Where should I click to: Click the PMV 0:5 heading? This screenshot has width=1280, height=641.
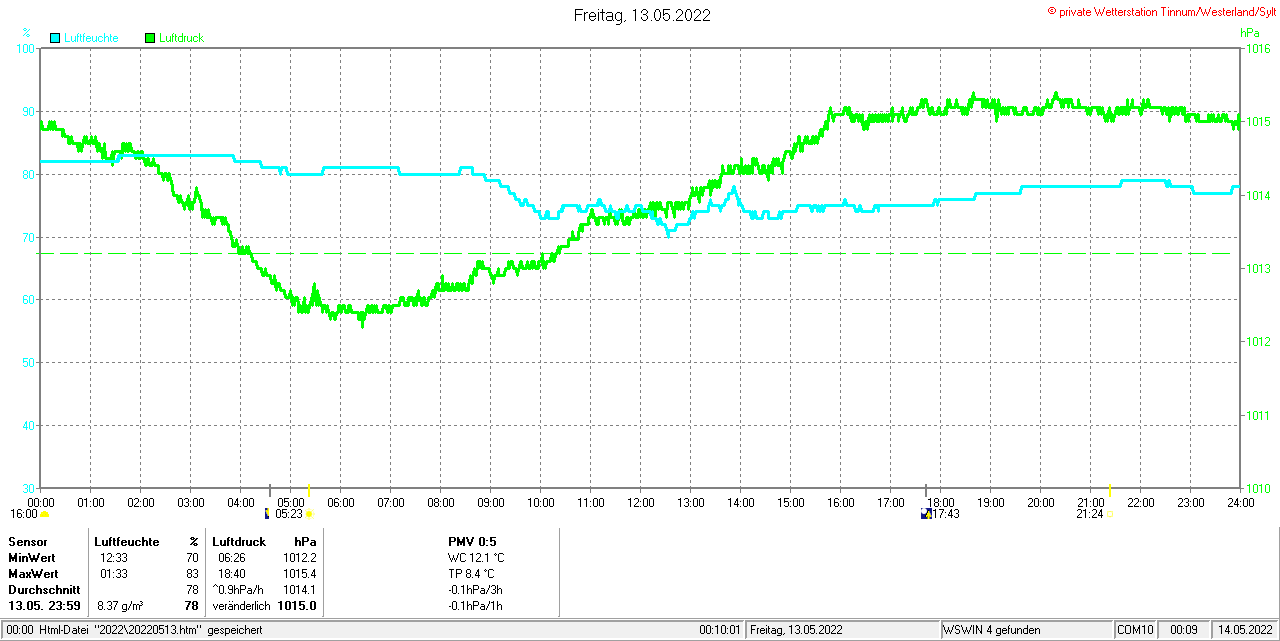click(x=472, y=541)
